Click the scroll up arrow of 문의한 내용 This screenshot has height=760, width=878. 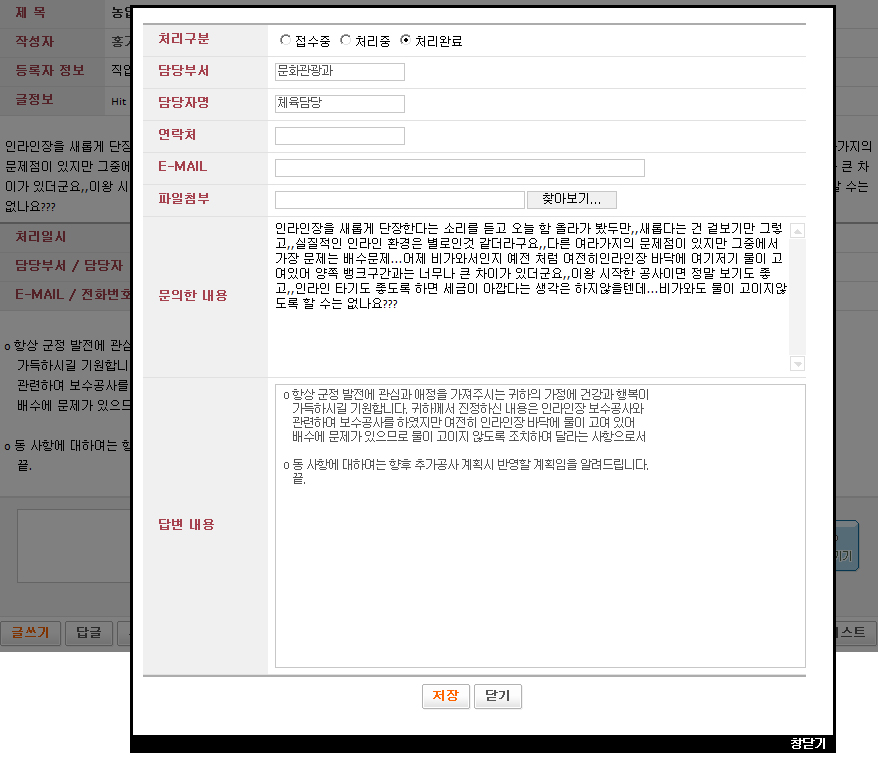pyautogui.click(x=797, y=231)
